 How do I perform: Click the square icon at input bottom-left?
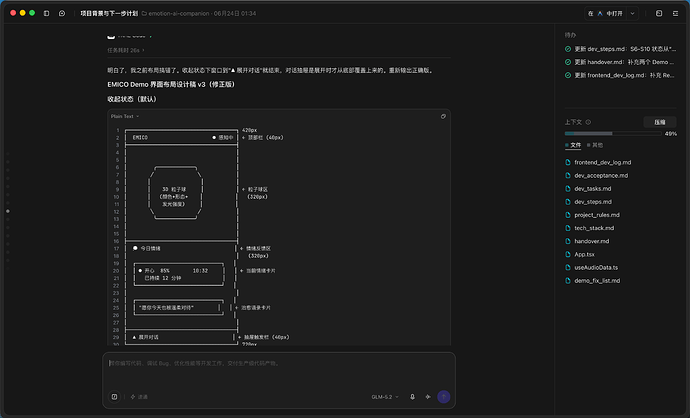[114, 396]
